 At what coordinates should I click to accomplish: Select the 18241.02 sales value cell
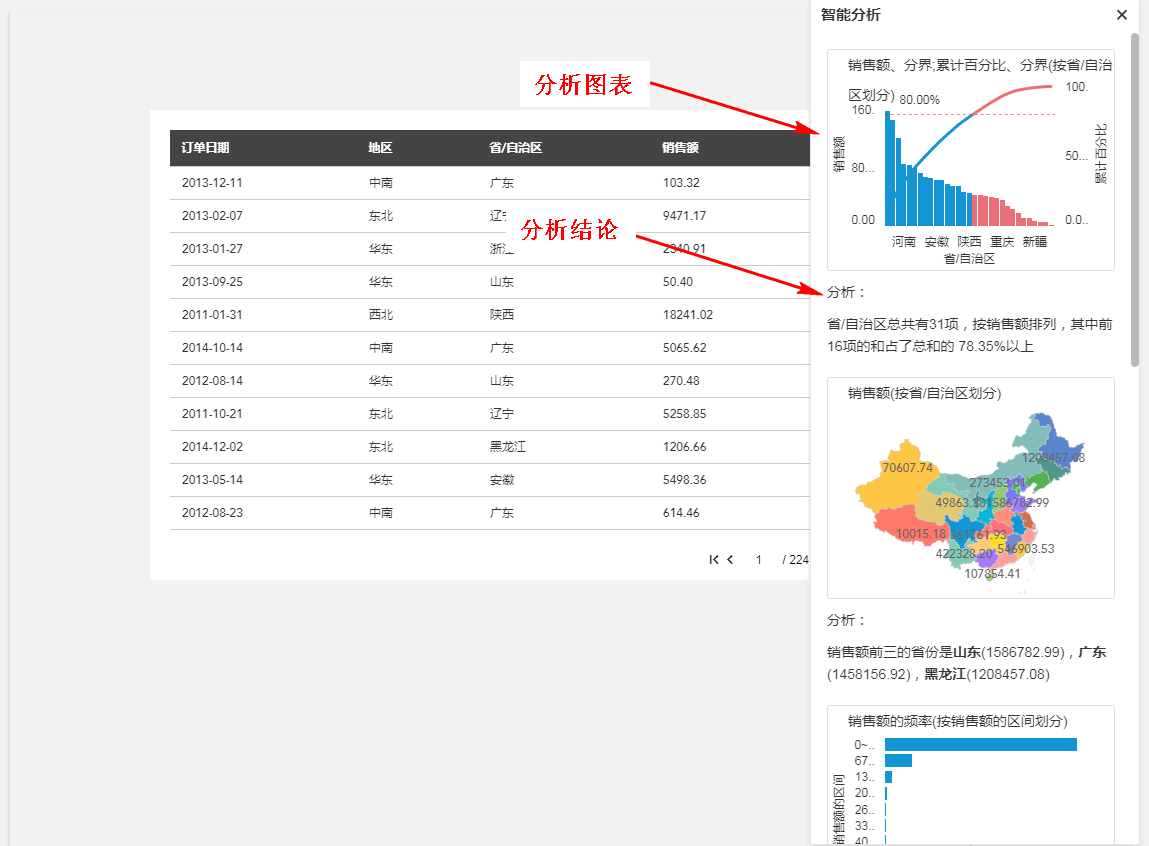coord(687,315)
